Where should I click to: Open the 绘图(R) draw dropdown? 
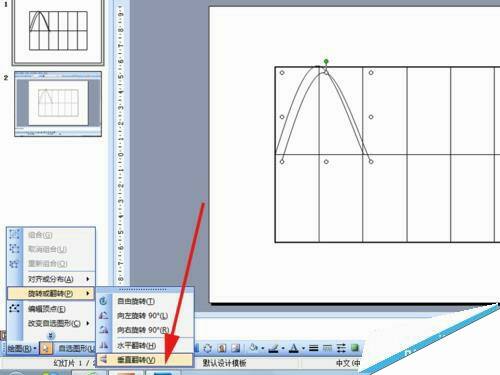tap(22, 349)
